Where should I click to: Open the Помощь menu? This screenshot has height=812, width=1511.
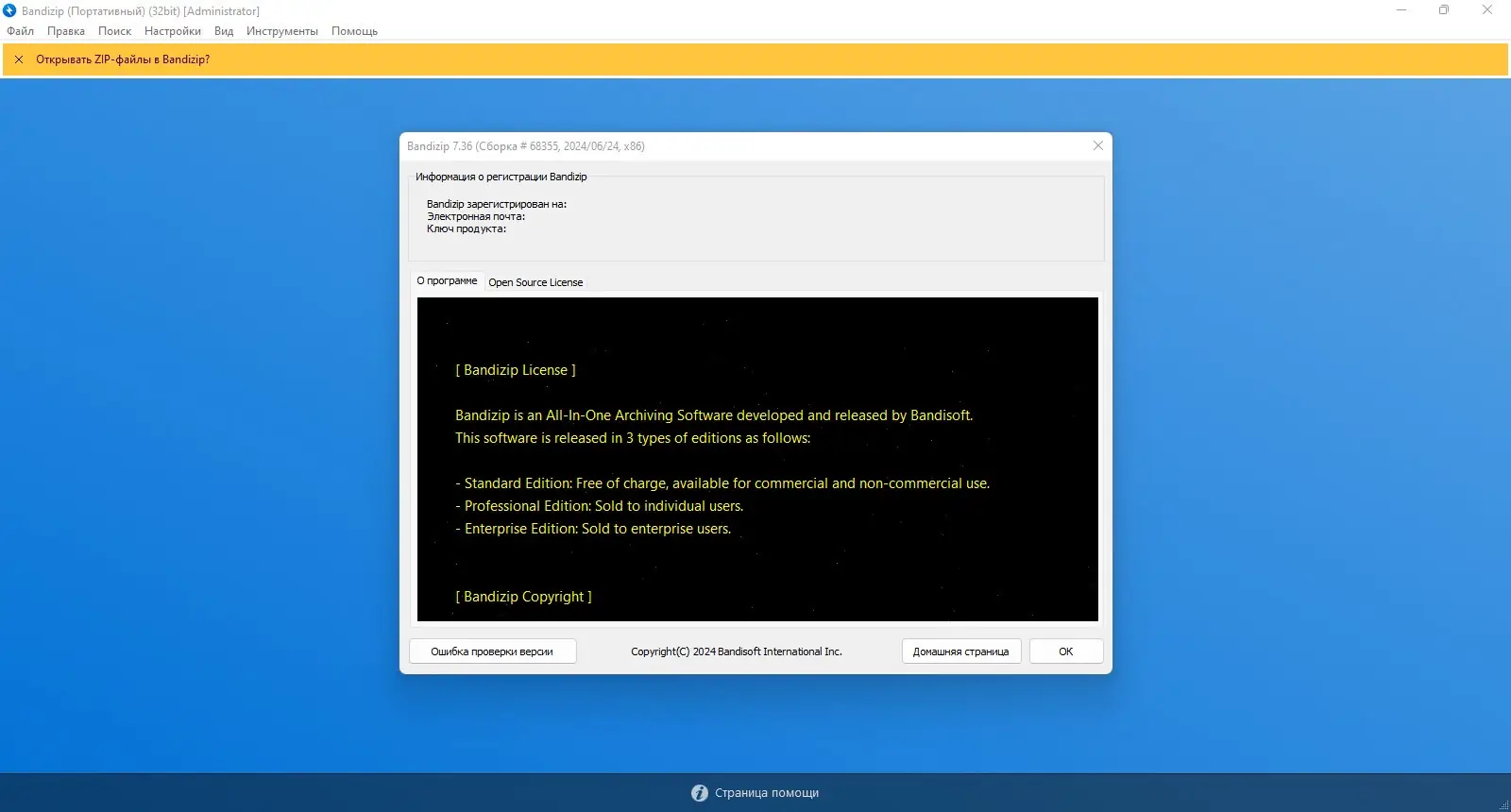354,31
